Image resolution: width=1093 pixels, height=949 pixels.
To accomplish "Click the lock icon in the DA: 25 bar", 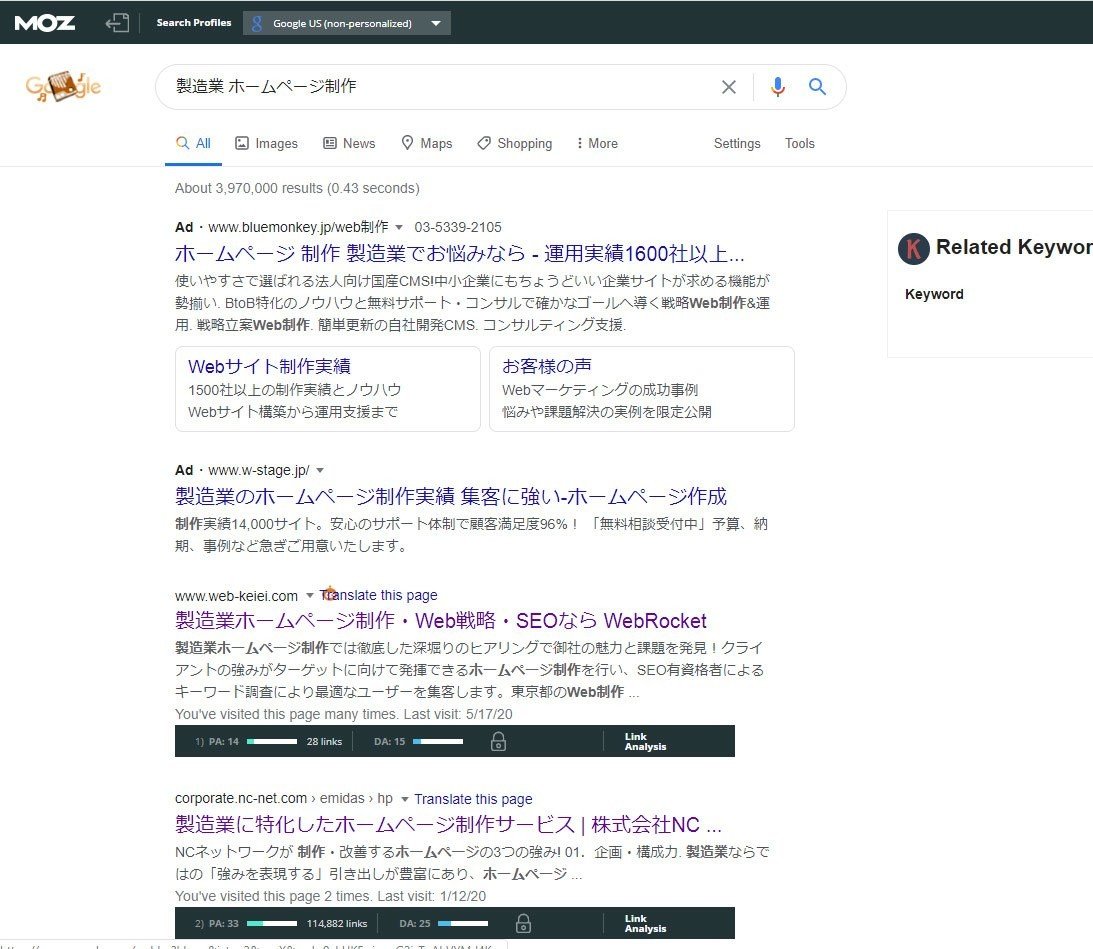I will (523, 923).
